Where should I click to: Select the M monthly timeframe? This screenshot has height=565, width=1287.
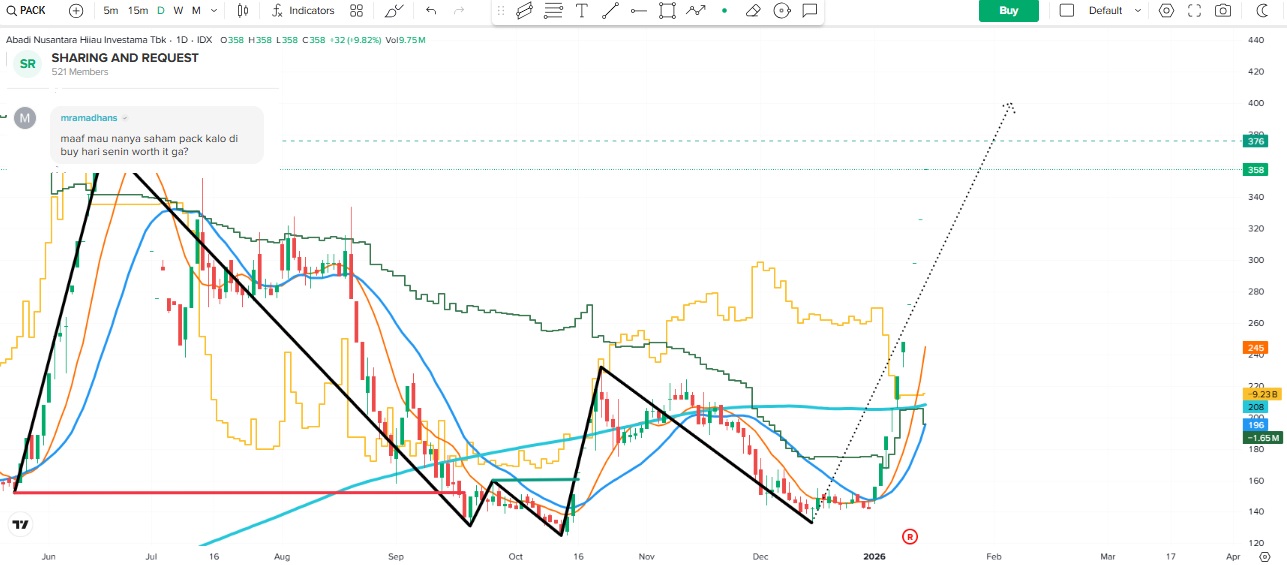coord(196,10)
